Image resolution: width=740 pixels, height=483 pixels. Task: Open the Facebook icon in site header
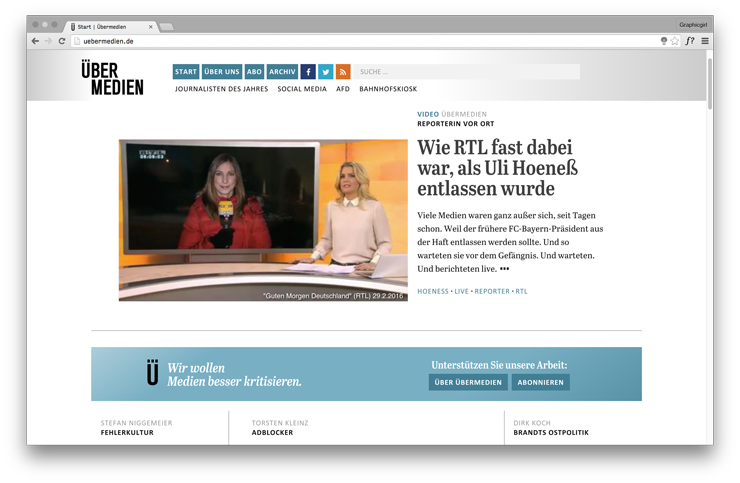point(308,72)
